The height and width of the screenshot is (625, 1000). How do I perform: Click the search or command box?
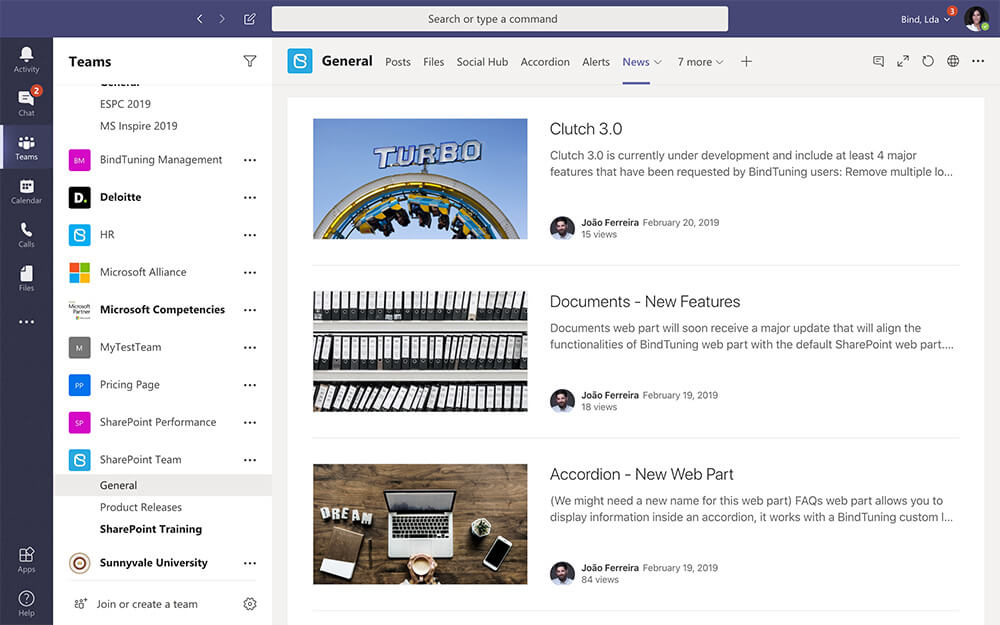pyautogui.click(x=499, y=19)
